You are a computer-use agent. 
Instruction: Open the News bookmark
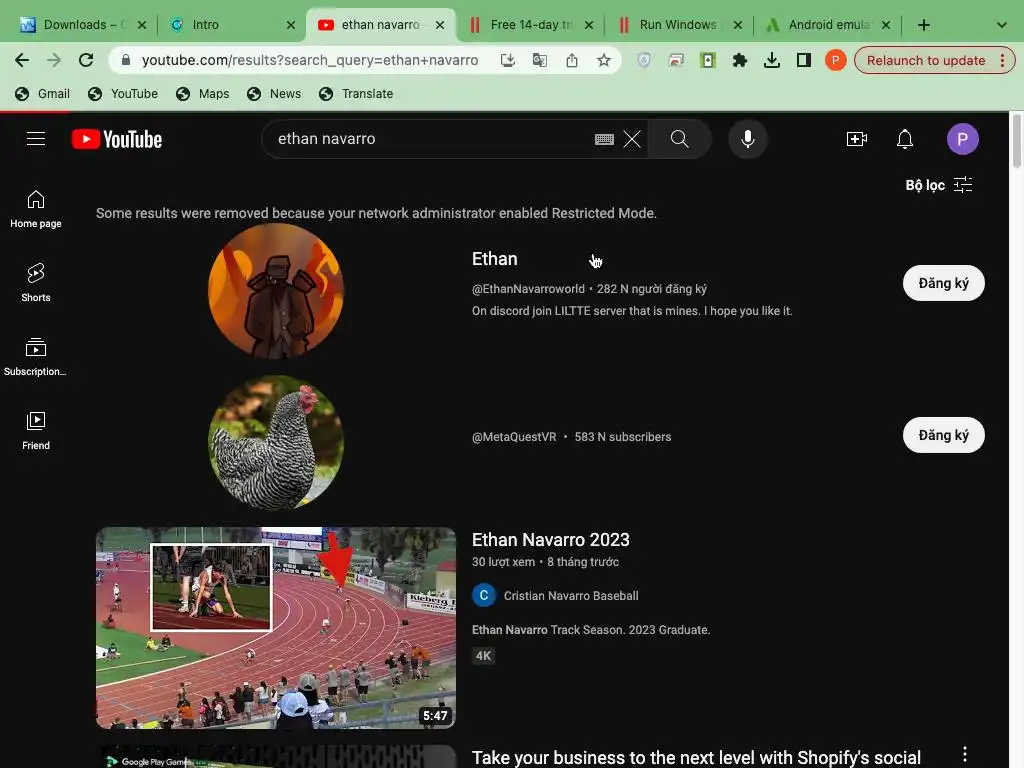pyautogui.click(x=274, y=93)
